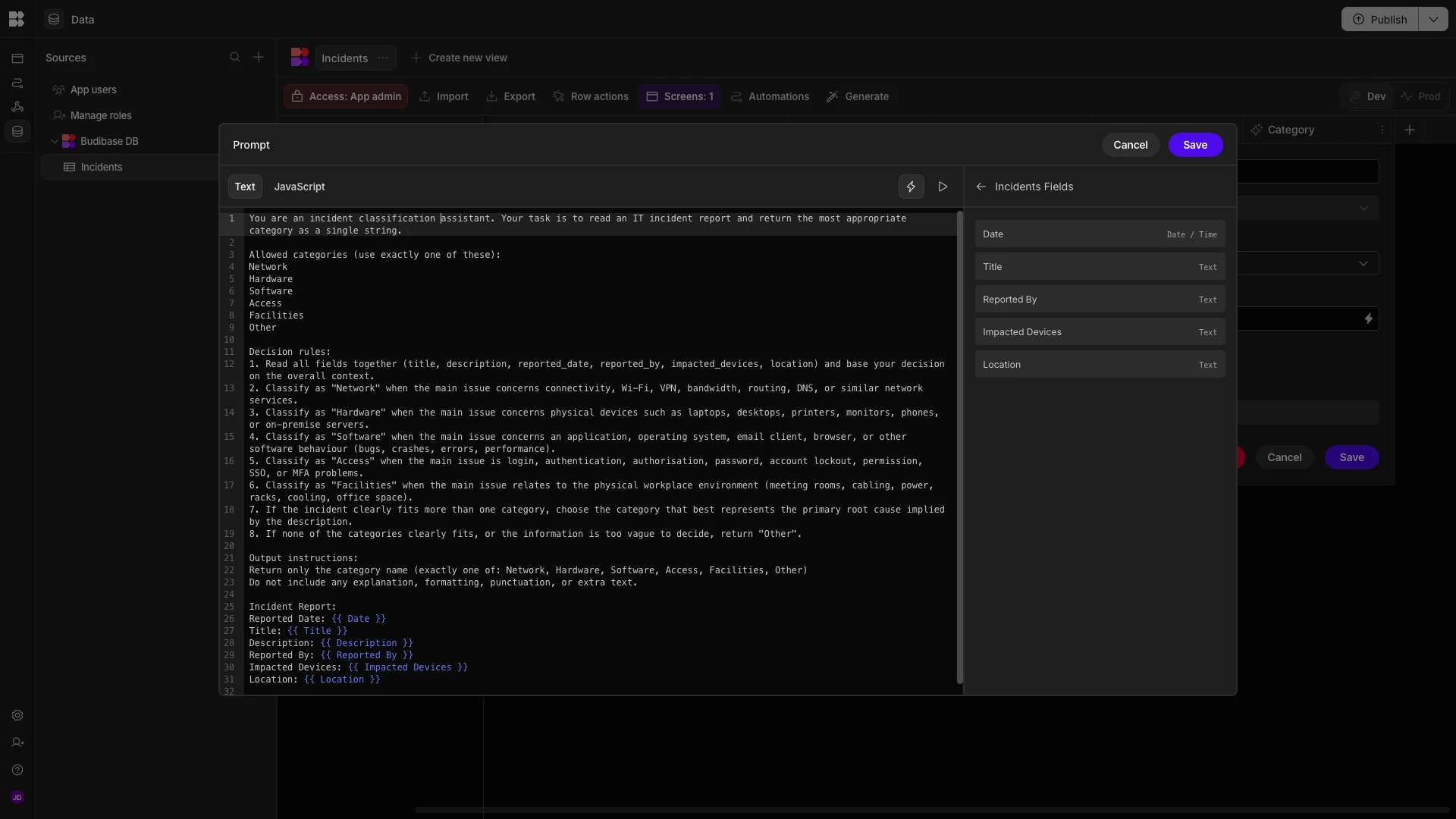Switch to Dev environment toggle
This screenshot has height=819, width=1456.
(1368, 96)
